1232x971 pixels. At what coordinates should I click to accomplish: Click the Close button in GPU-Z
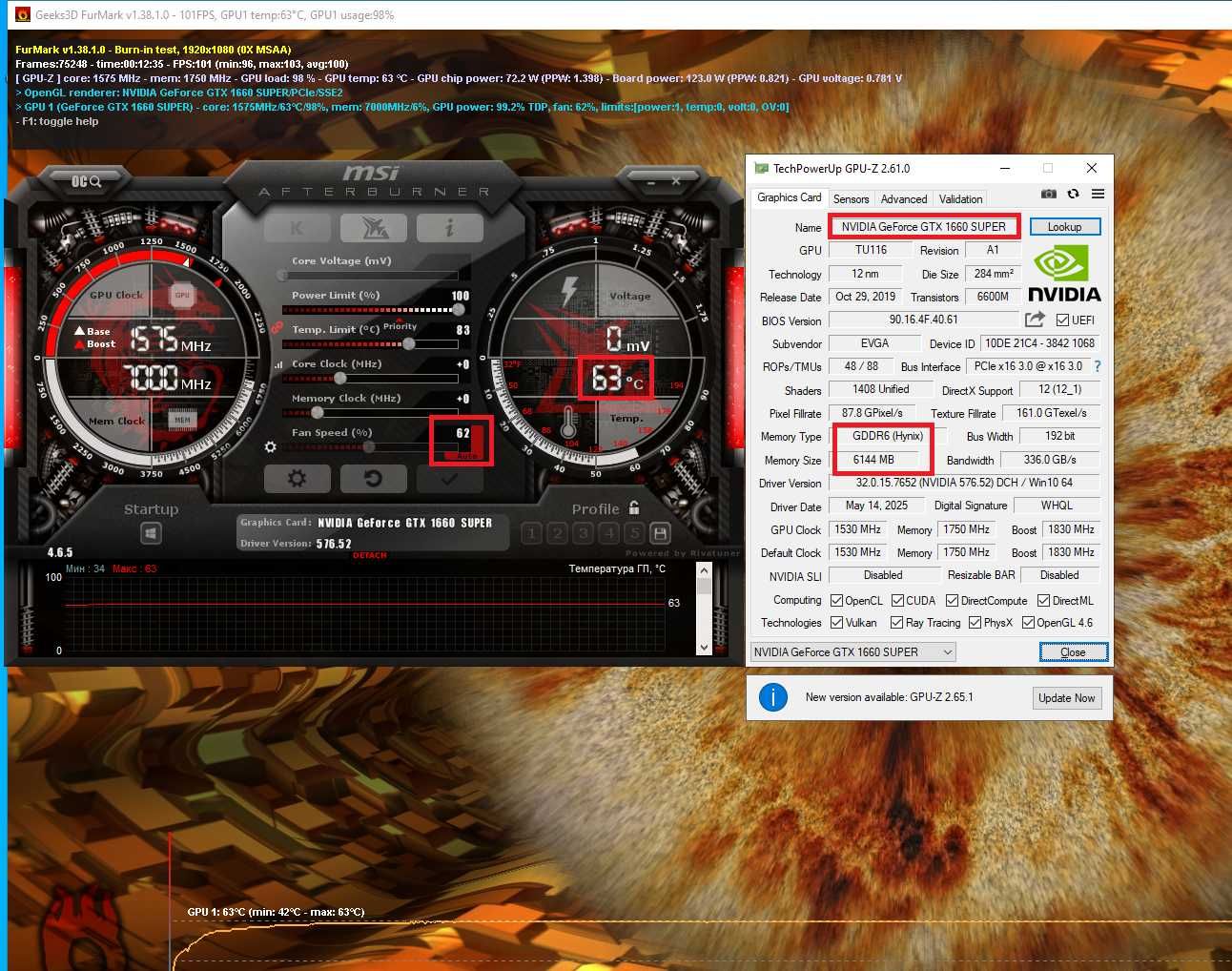(1074, 652)
